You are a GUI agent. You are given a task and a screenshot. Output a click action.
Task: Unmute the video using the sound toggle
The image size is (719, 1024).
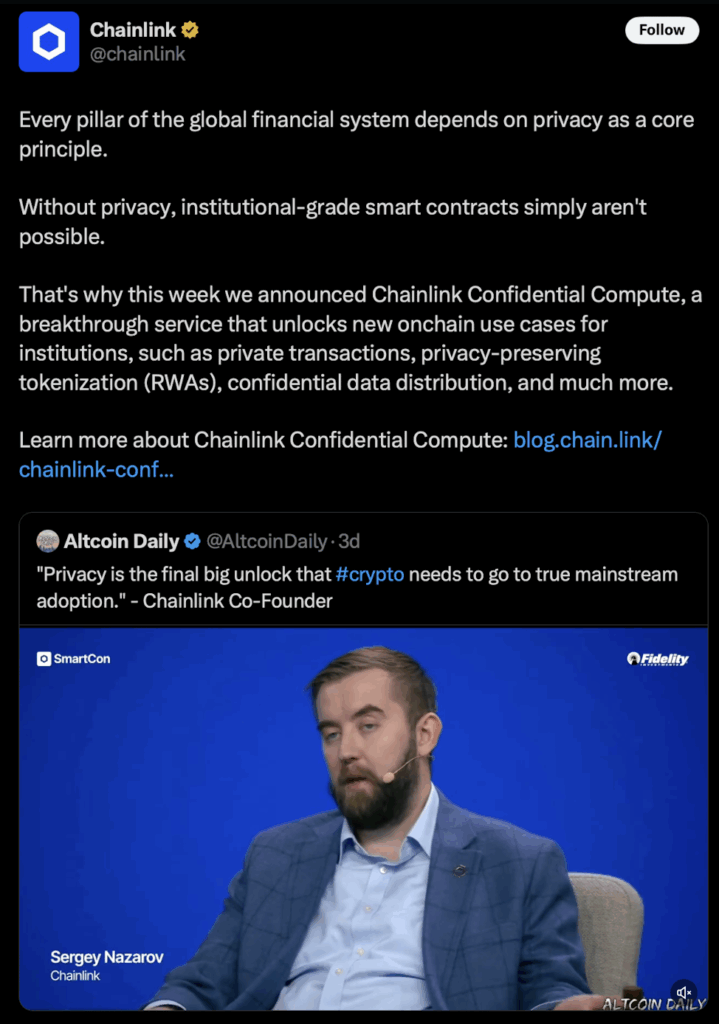(684, 991)
